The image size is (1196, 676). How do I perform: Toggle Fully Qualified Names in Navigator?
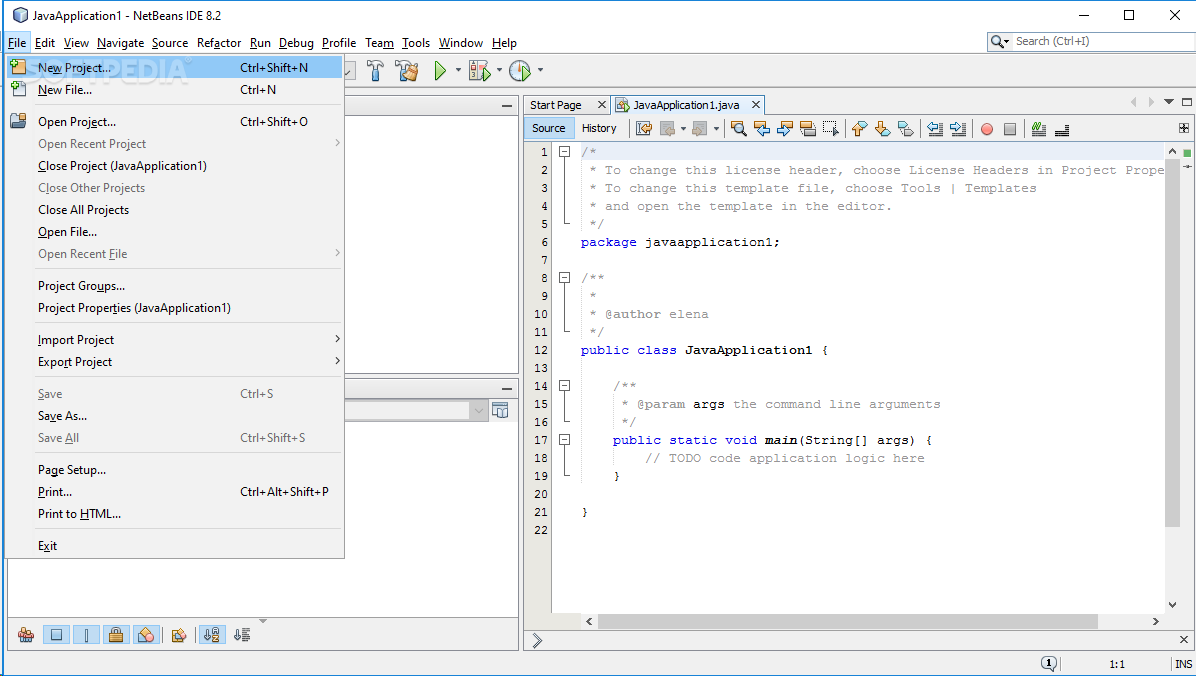[179, 635]
